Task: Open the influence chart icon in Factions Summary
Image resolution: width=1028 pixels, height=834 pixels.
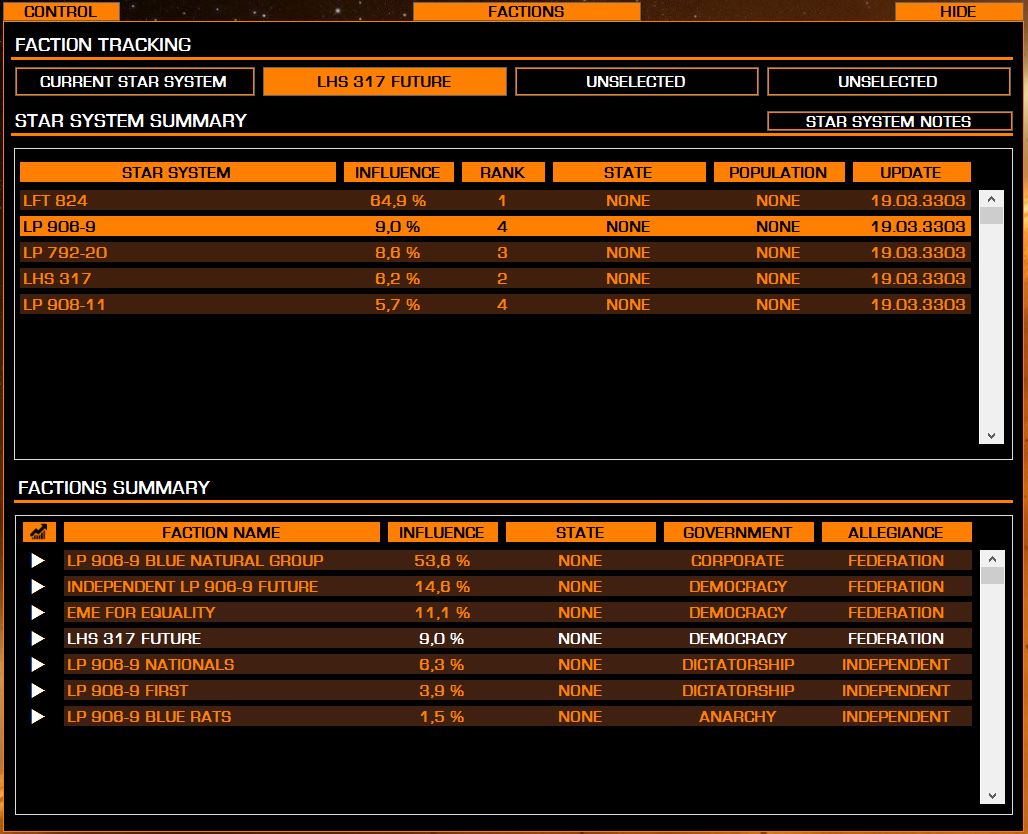Action: [39, 532]
